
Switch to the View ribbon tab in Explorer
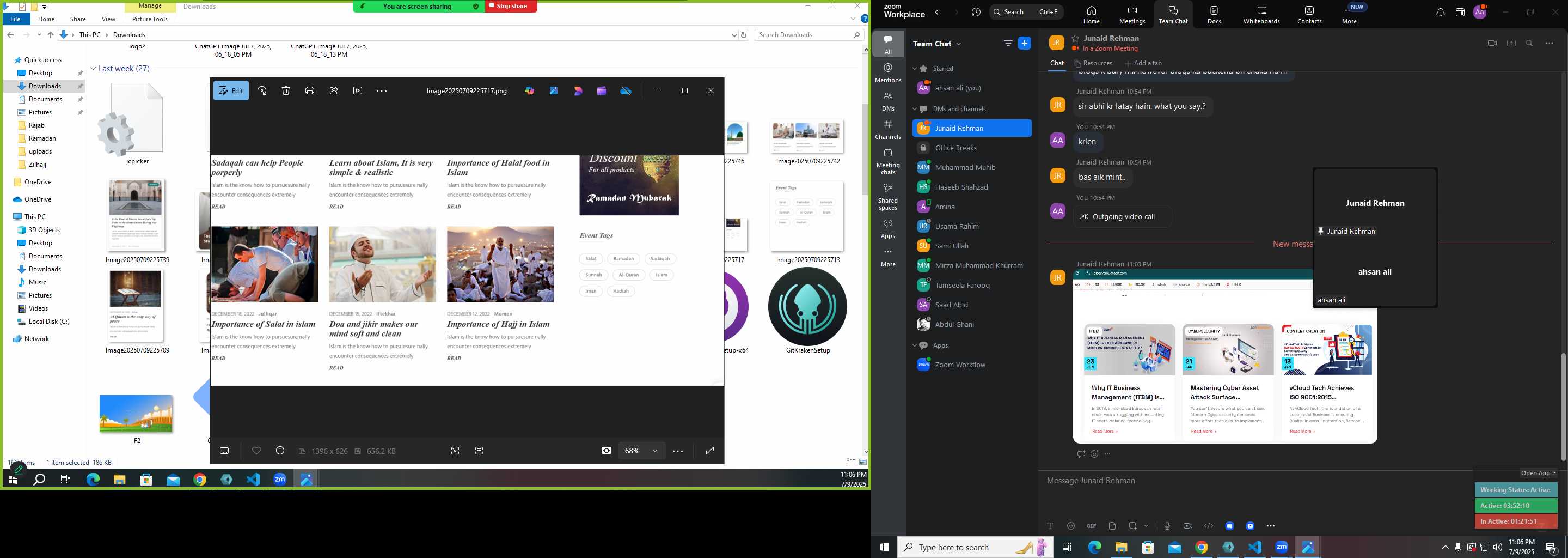click(x=108, y=19)
